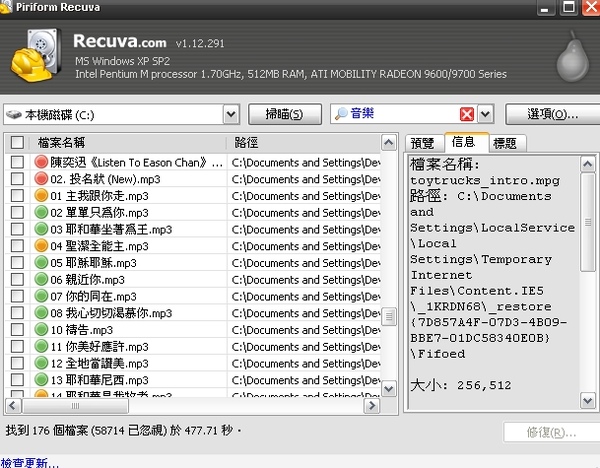Click the 修復(R)... recover button
Screen dimensions: 600x468
click(x=551, y=432)
